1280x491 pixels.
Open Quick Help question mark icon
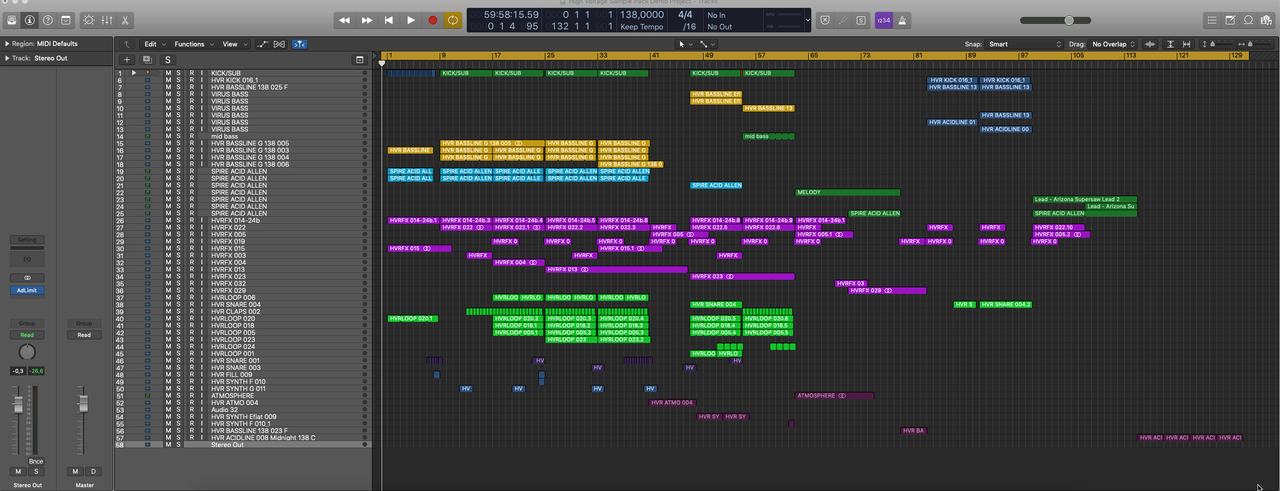(x=47, y=20)
